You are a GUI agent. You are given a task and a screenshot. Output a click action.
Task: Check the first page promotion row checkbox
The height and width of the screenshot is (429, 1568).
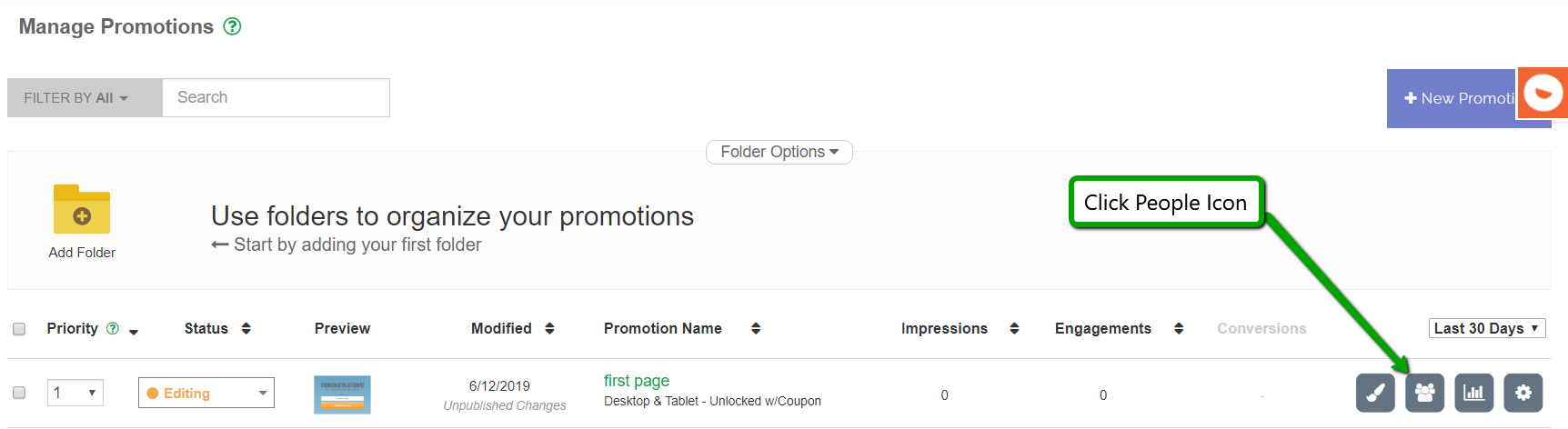pos(19,393)
